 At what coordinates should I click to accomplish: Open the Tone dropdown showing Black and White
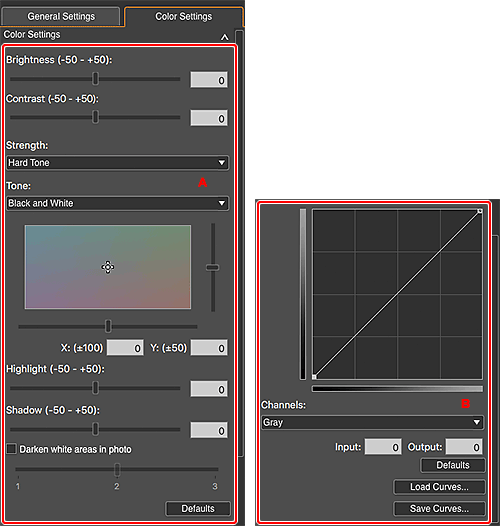(117, 203)
